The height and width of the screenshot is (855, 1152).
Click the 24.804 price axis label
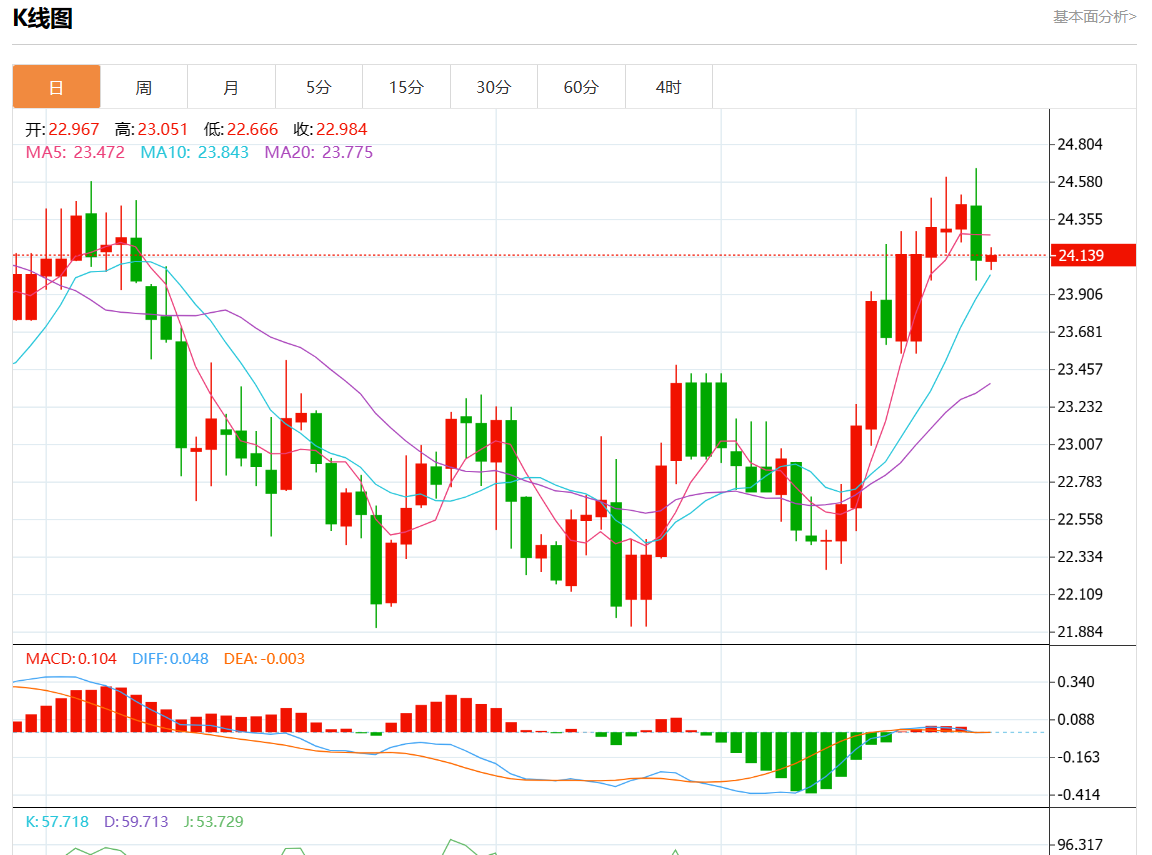click(x=1079, y=144)
